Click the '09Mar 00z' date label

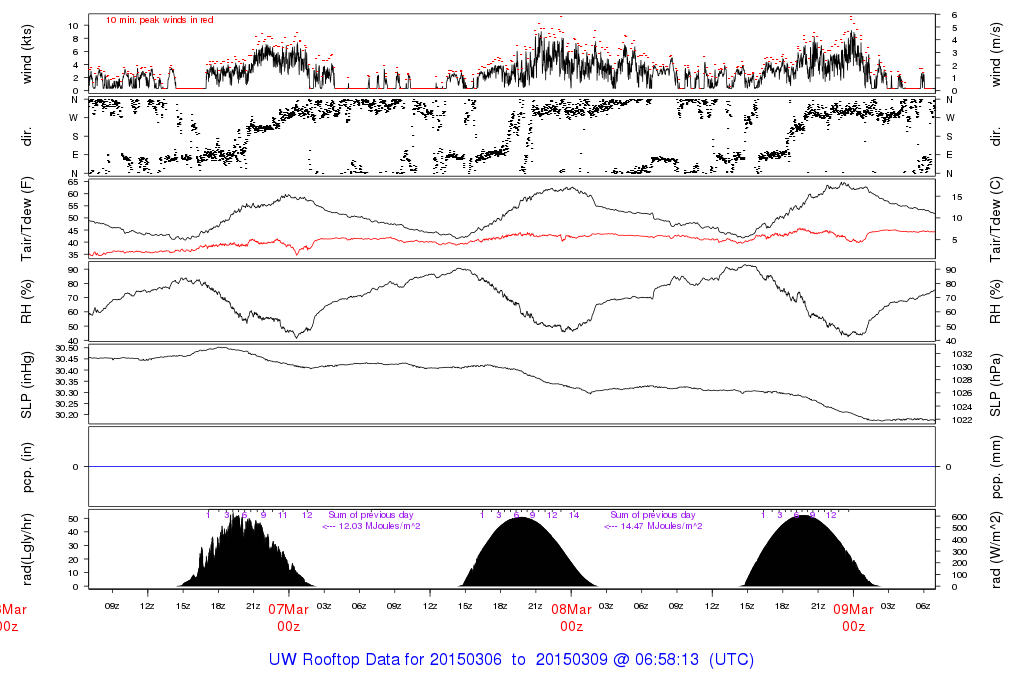point(853,618)
